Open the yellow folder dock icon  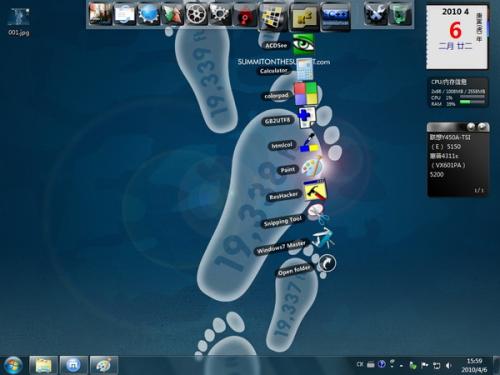[305, 17]
